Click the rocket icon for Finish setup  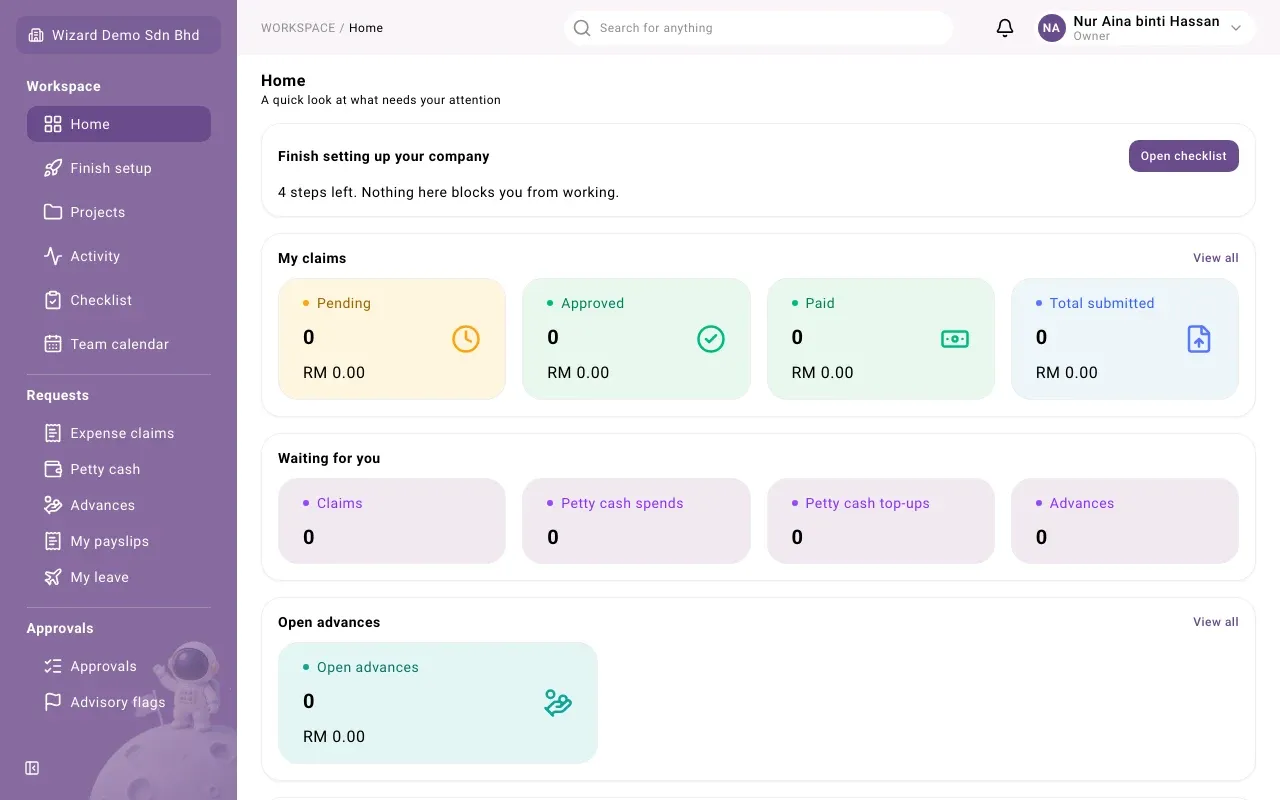pyautogui.click(x=53, y=168)
